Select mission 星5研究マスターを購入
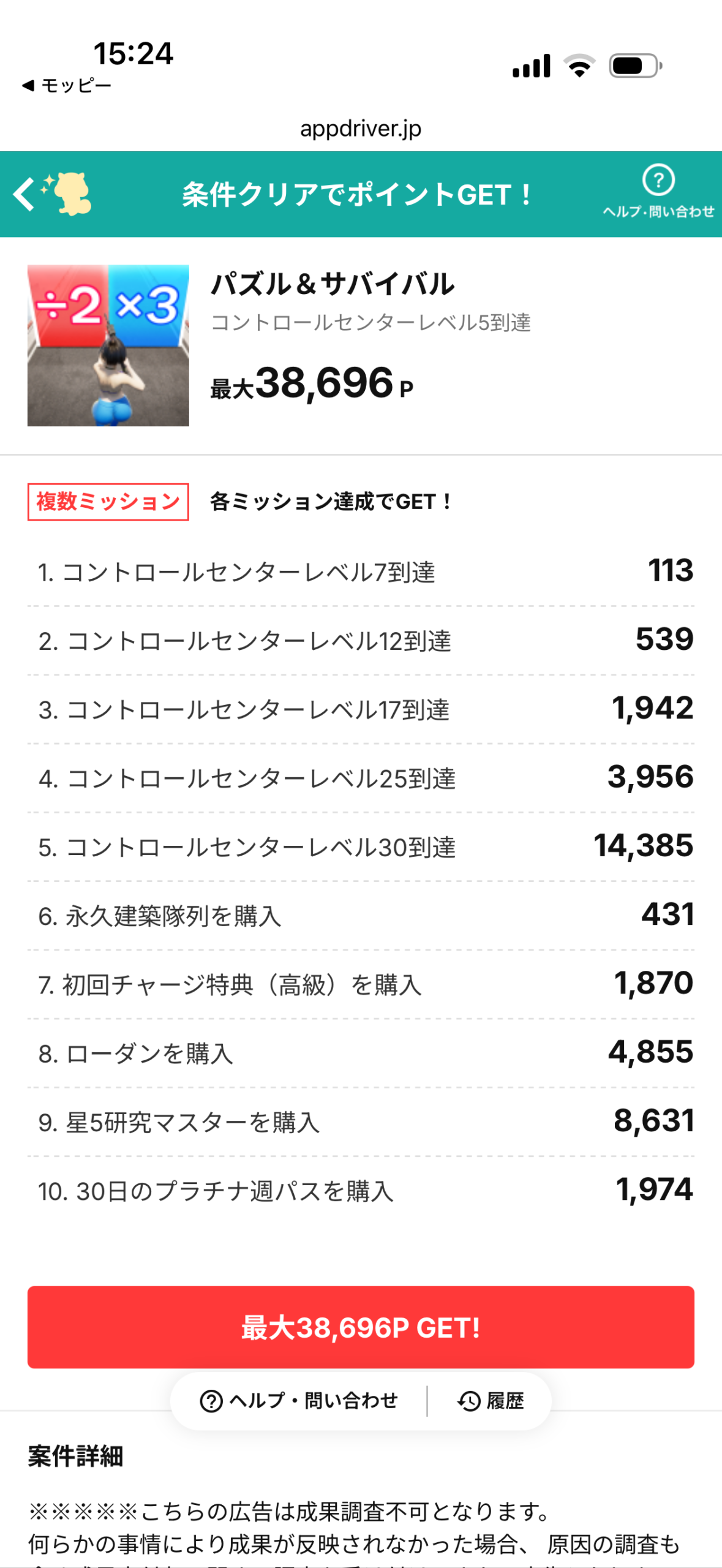722x1568 pixels. pyautogui.click(x=179, y=1123)
